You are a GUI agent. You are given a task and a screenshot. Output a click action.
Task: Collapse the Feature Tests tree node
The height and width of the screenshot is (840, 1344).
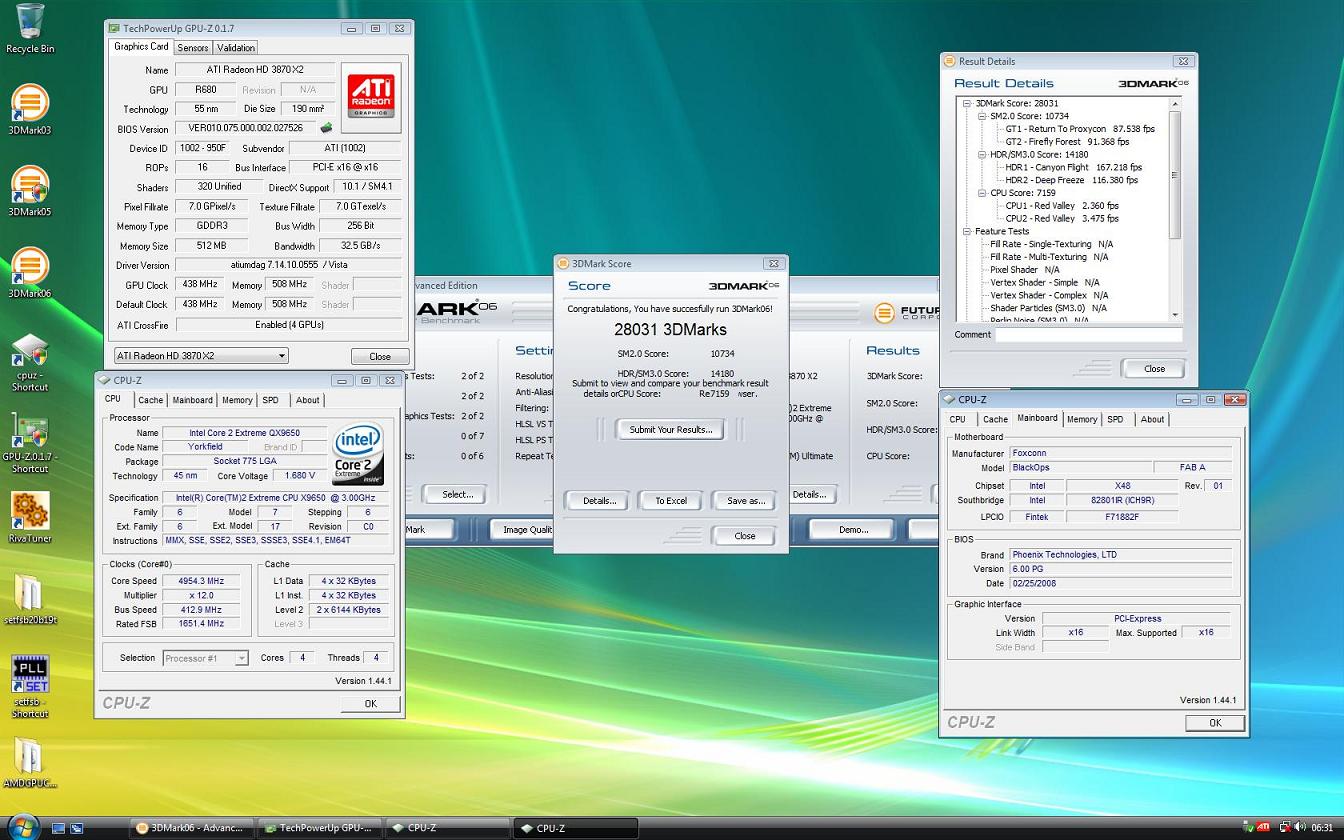tap(967, 231)
